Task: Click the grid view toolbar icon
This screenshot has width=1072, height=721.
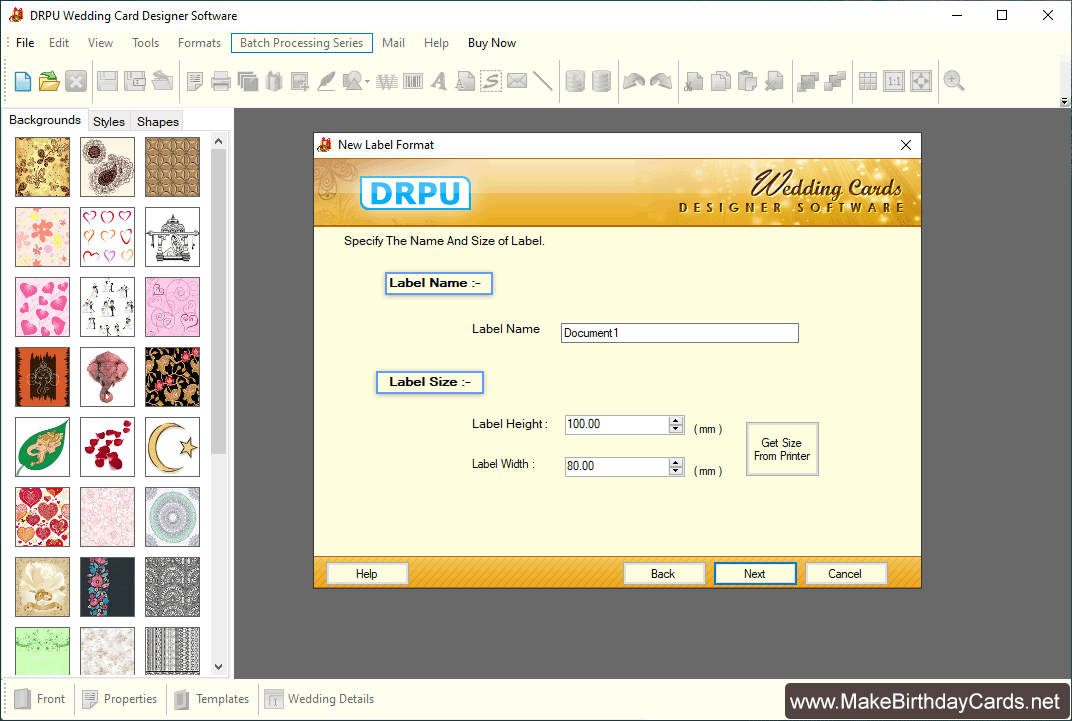Action: tap(868, 81)
